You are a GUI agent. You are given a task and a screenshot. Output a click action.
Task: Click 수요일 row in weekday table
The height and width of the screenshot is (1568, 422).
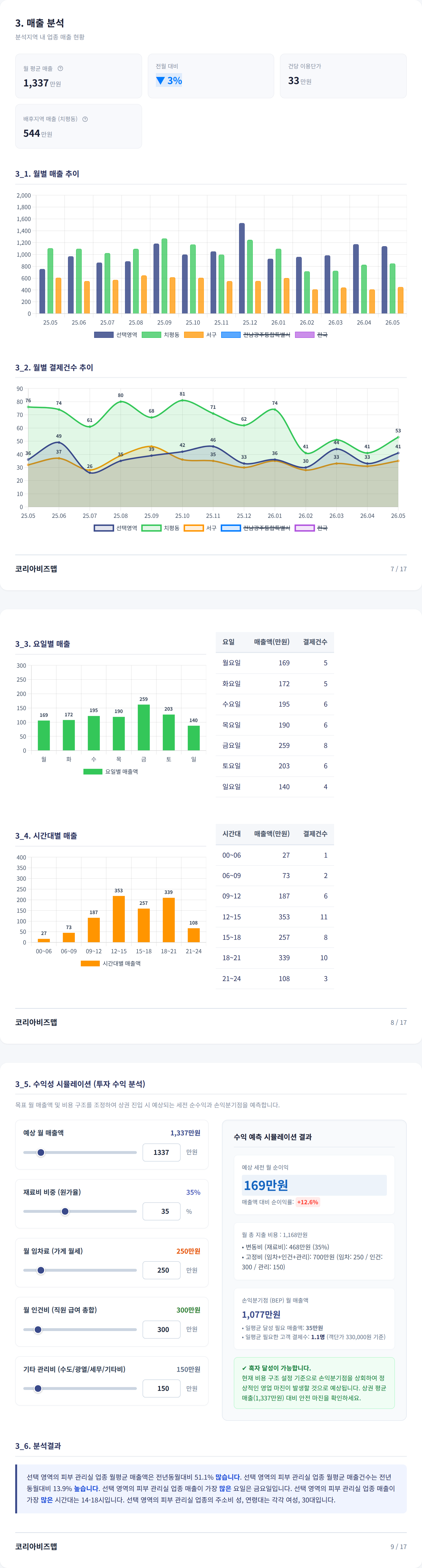pyautogui.click(x=275, y=704)
